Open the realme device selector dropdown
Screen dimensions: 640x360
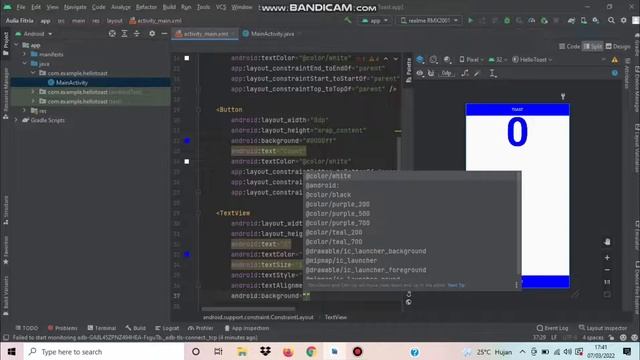429,20
